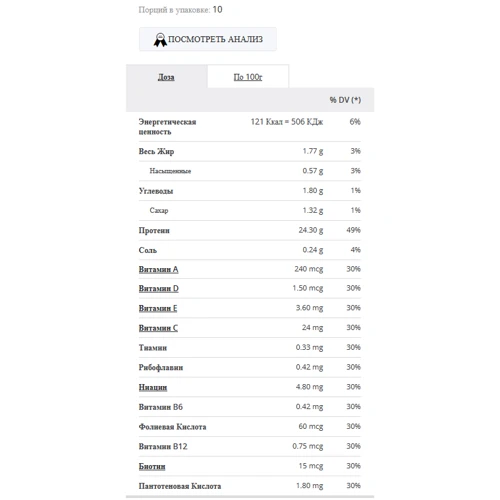Follow the Витамин C link

(x=158, y=328)
